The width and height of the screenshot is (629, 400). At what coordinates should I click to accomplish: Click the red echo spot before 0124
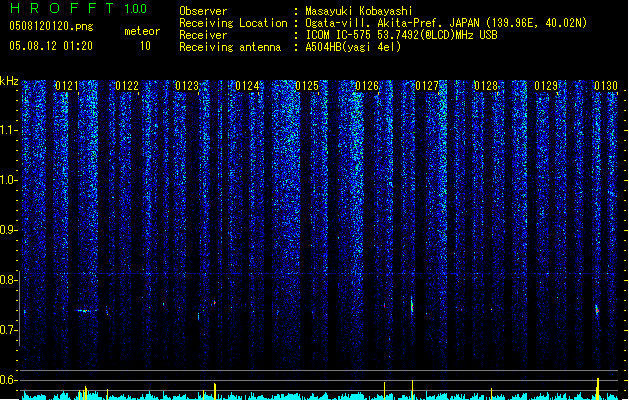point(215,303)
